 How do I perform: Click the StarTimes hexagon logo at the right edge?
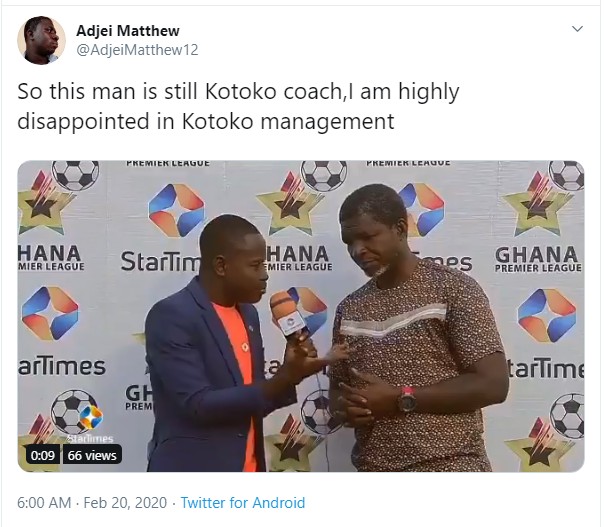[x=547, y=316]
